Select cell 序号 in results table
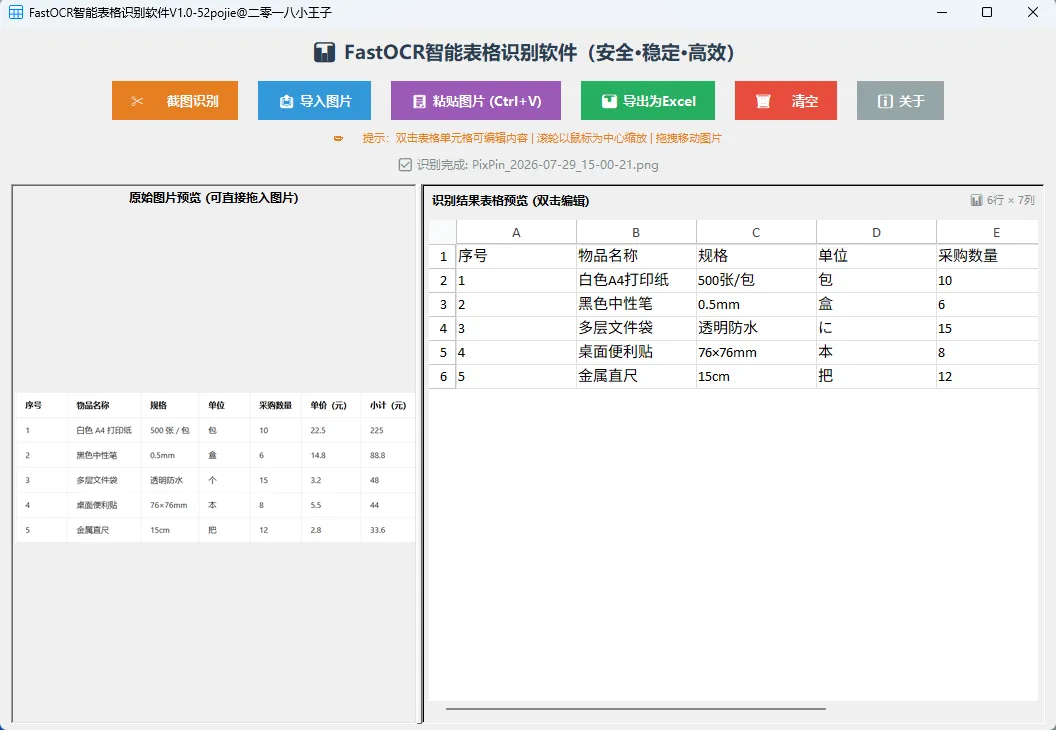This screenshot has height=730, width=1056. click(517, 257)
